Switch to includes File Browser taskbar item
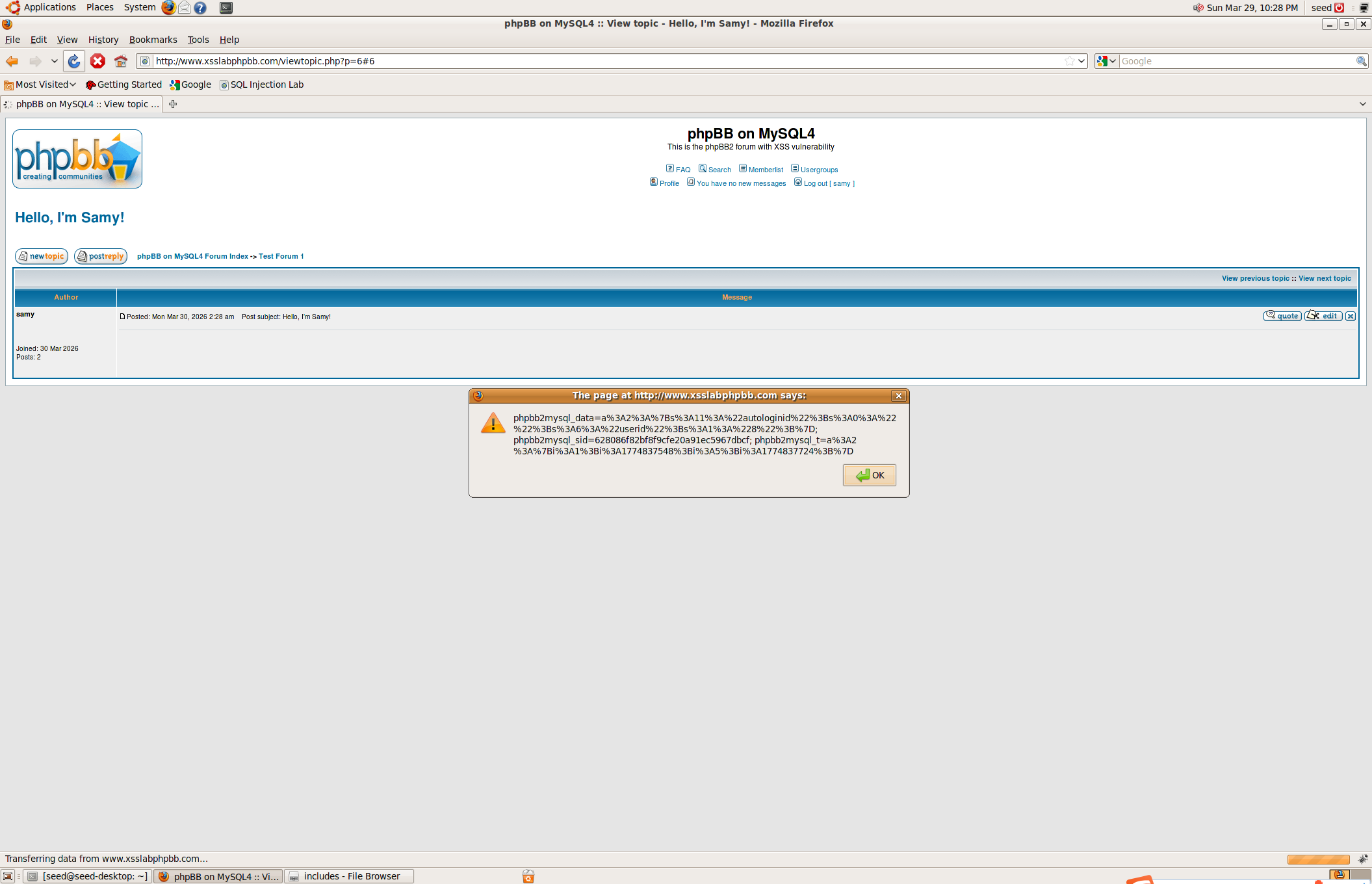The width and height of the screenshot is (1372, 884). coord(350,876)
